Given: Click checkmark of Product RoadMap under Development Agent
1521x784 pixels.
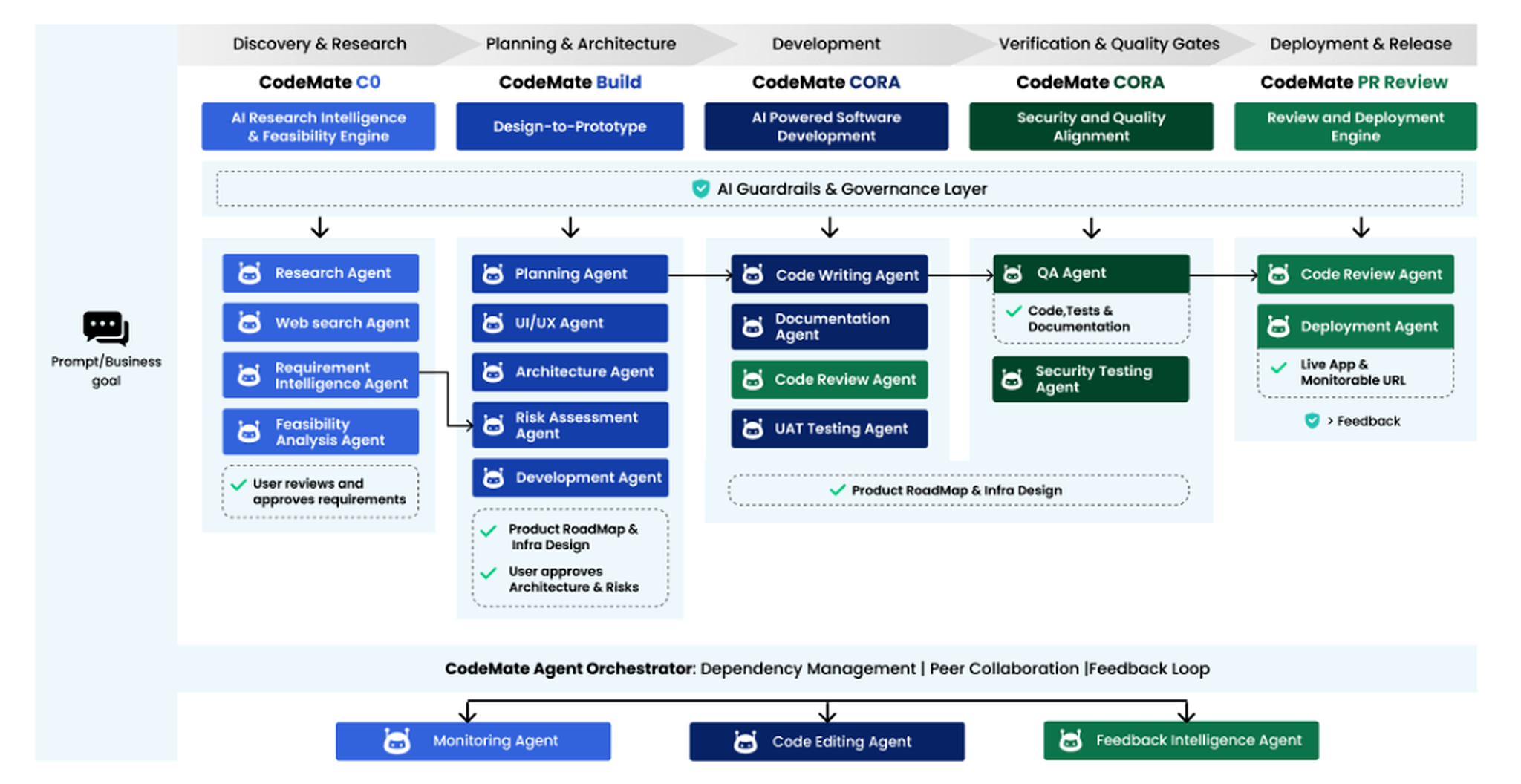Looking at the screenshot, I should coord(488,531).
